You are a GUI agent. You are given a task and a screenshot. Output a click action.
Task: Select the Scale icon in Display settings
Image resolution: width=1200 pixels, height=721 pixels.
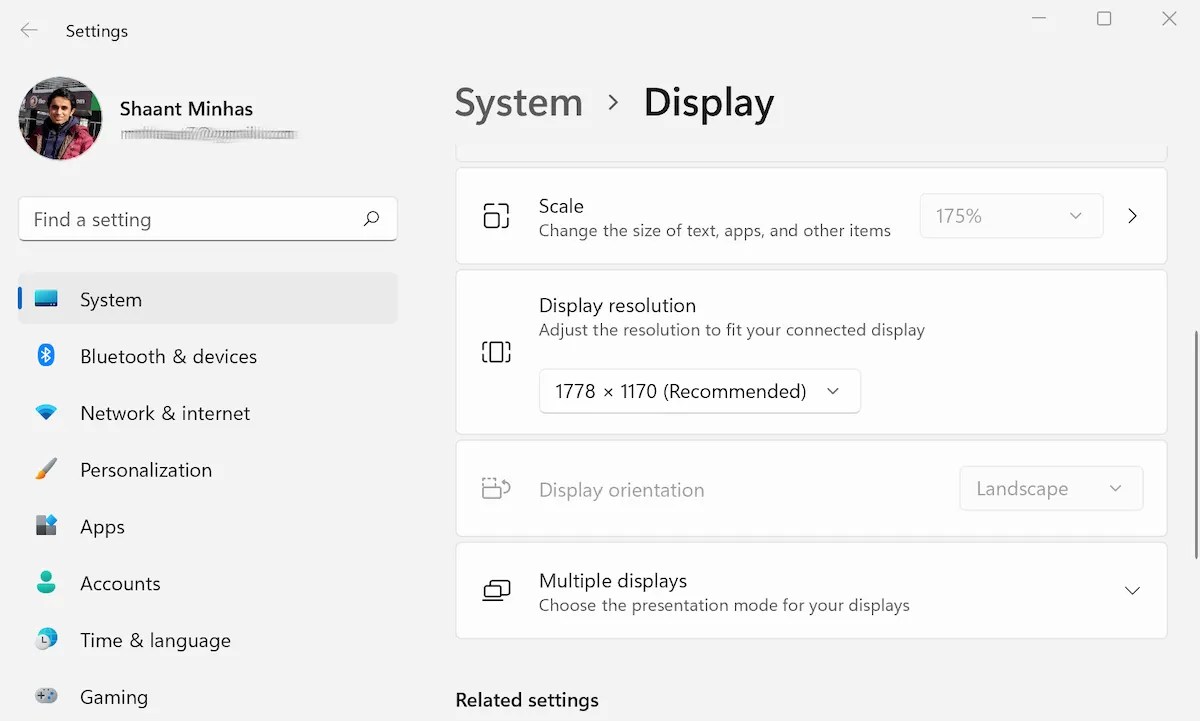click(496, 215)
